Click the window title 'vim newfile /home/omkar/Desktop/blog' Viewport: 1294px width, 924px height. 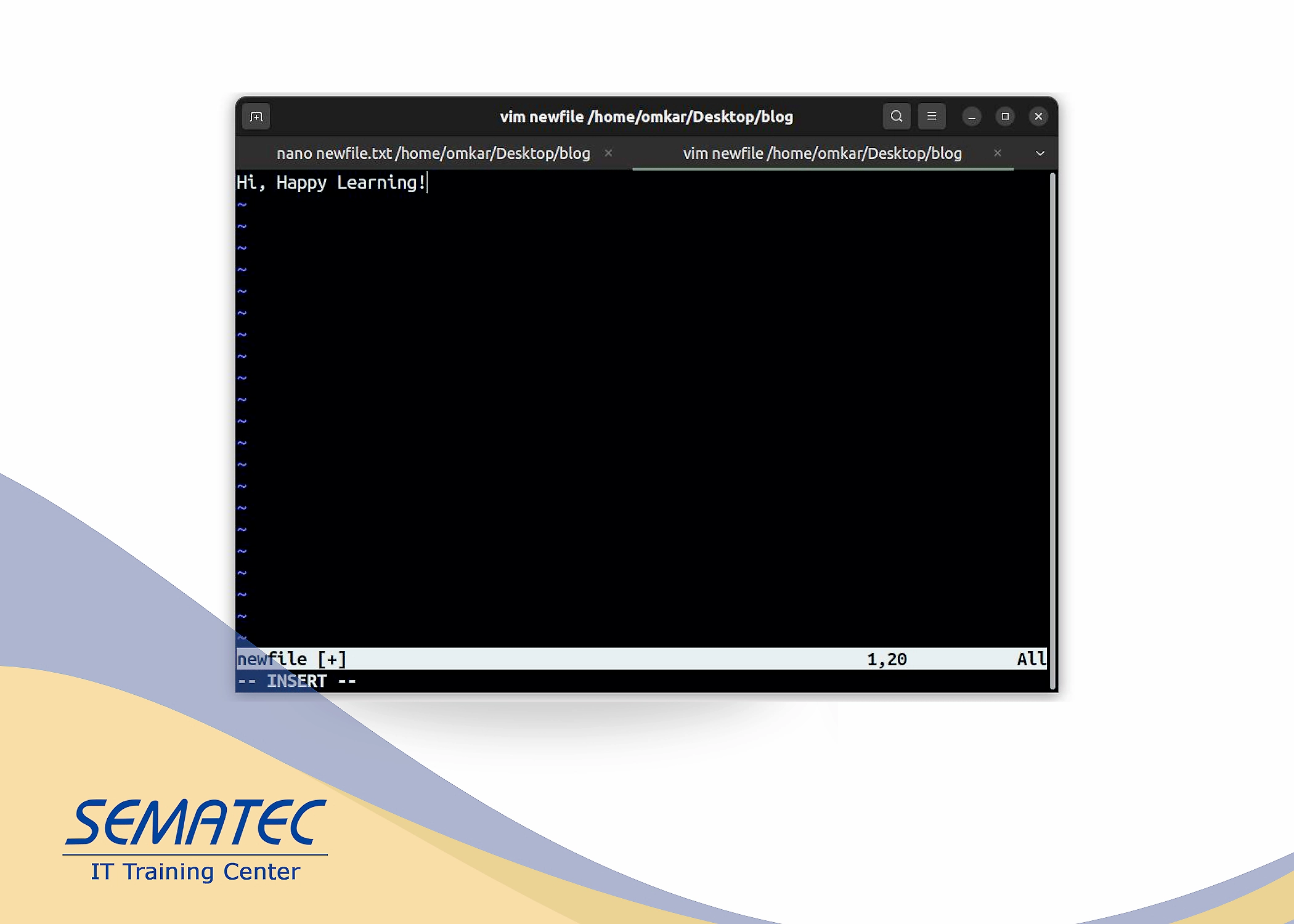[x=646, y=116]
